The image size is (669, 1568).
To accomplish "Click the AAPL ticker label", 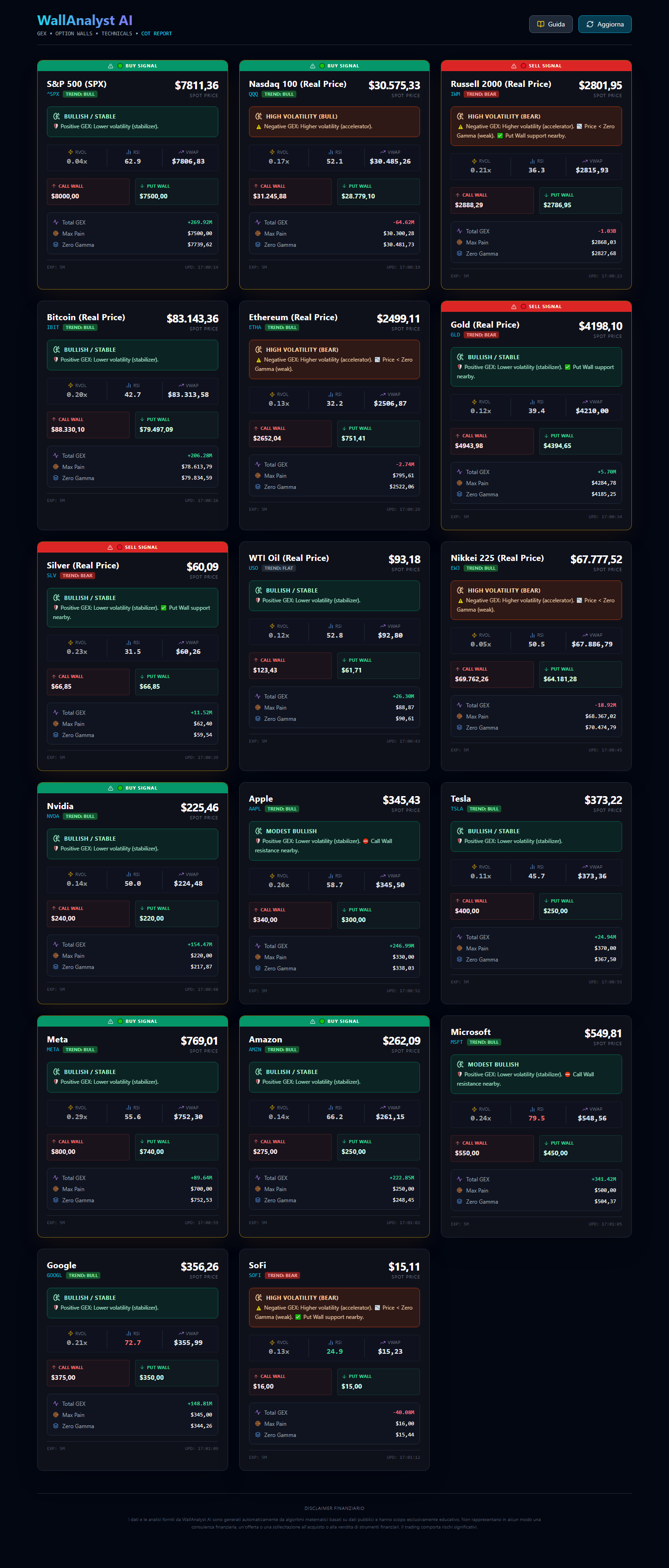I will 255,809.
